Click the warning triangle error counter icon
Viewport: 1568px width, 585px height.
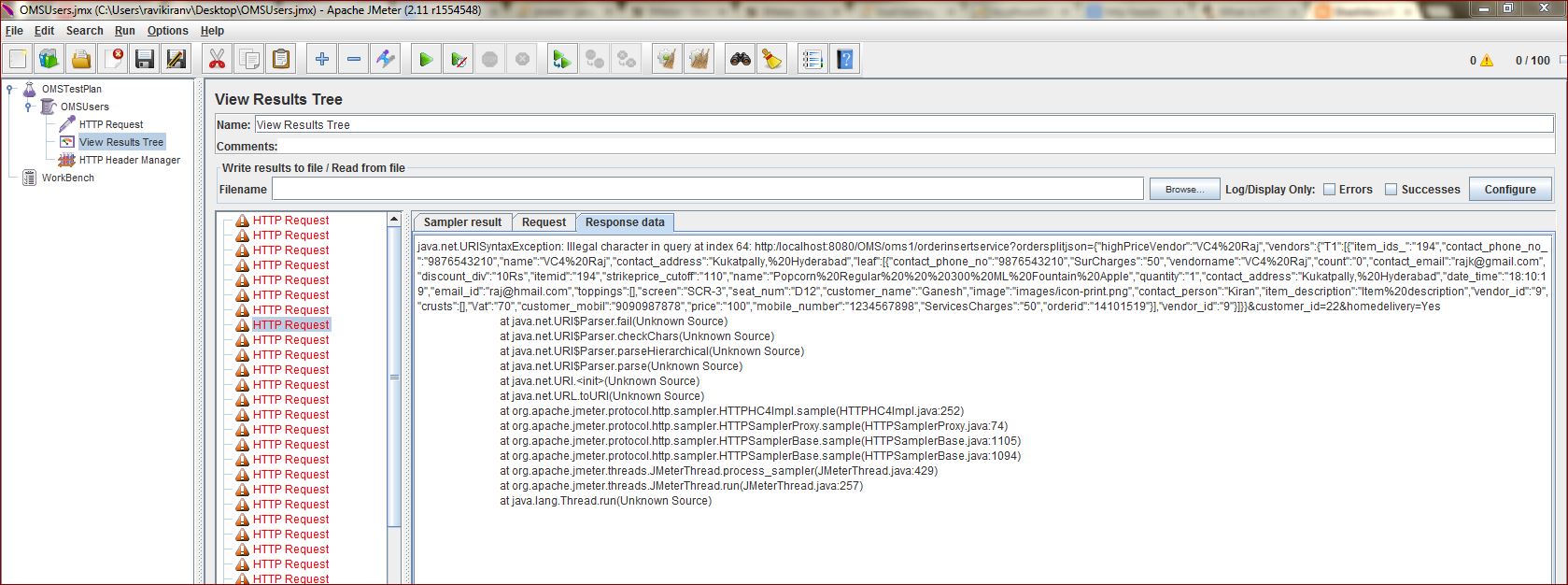[x=1486, y=61]
